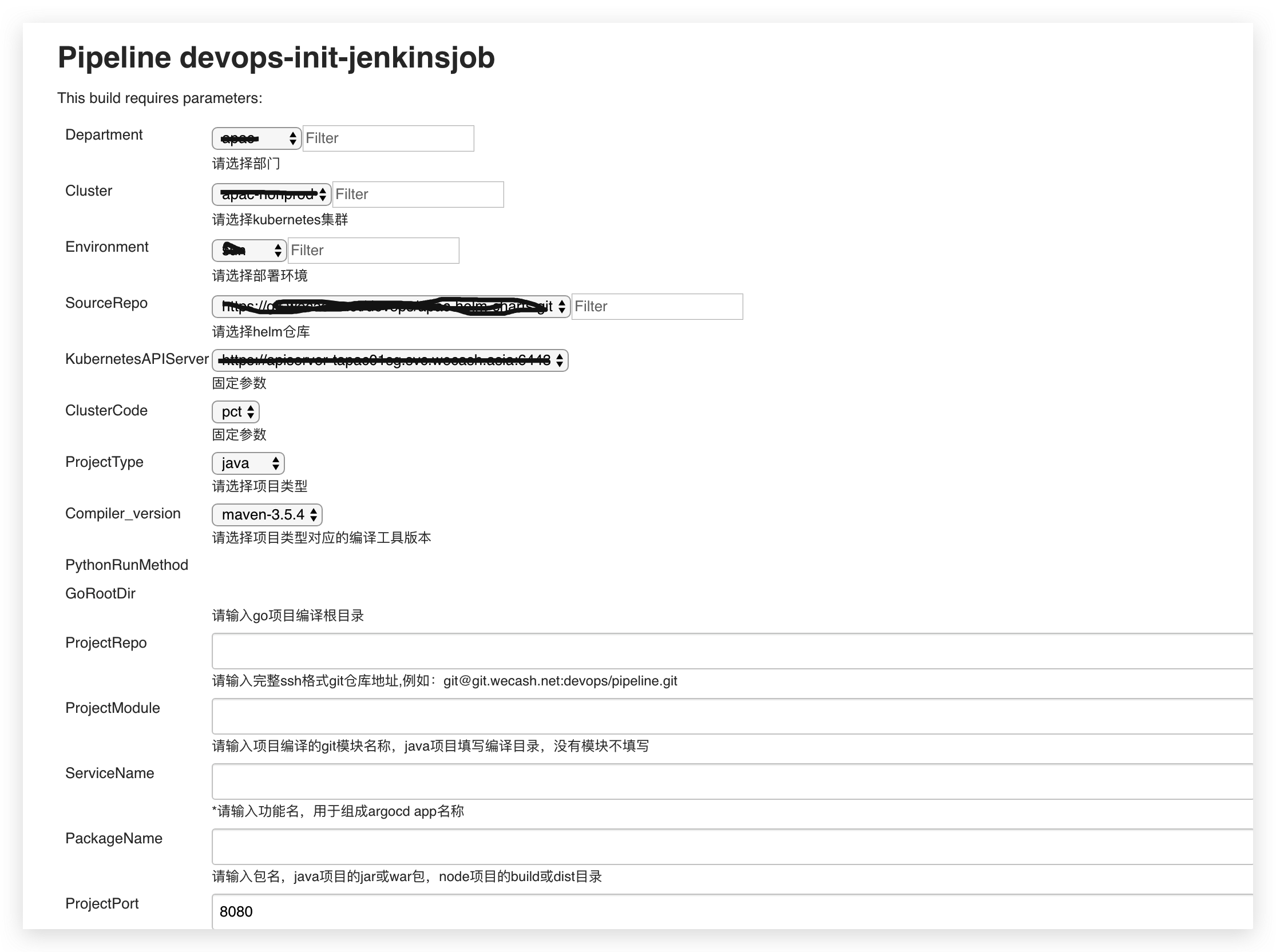Open the Cluster selection dropdown
The height and width of the screenshot is (952, 1276).
tap(271, 194)
